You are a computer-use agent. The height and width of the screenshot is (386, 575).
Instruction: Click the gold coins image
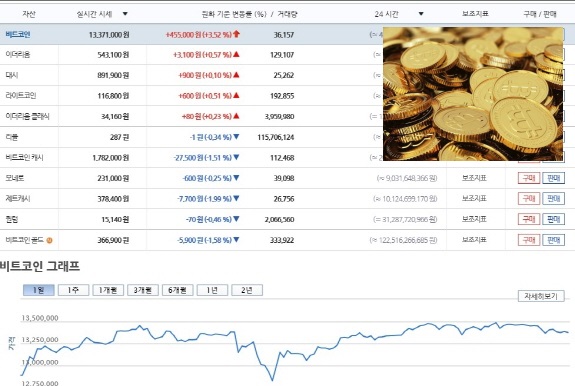point(473,94)
